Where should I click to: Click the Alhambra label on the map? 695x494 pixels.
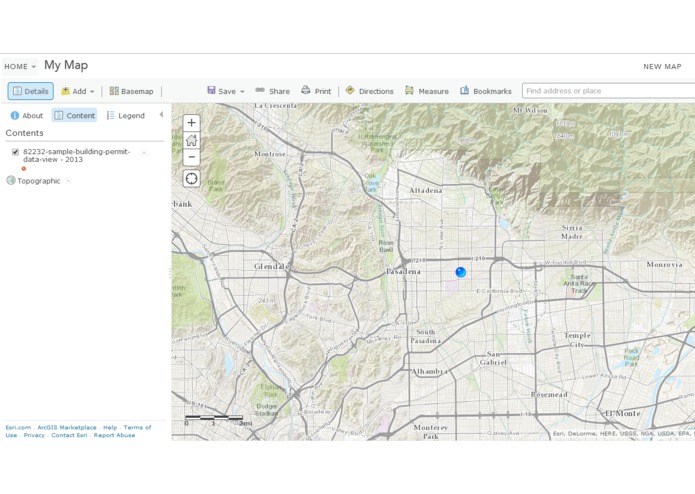click(x=429, y=371)
